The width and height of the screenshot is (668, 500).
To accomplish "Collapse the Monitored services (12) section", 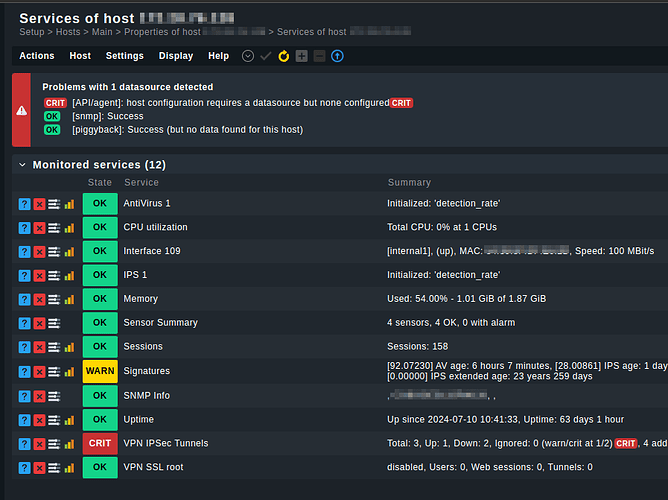I will (x=23, y=164).
